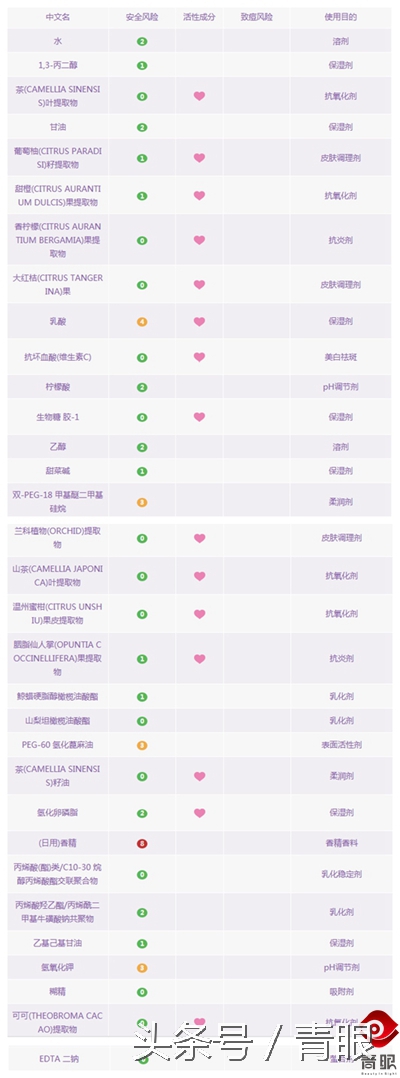Image resolution: width=400 pixels, height=1078 pixels.
Task: Open the 甜菜碱 ingredient link
Action: click(57, 471)
